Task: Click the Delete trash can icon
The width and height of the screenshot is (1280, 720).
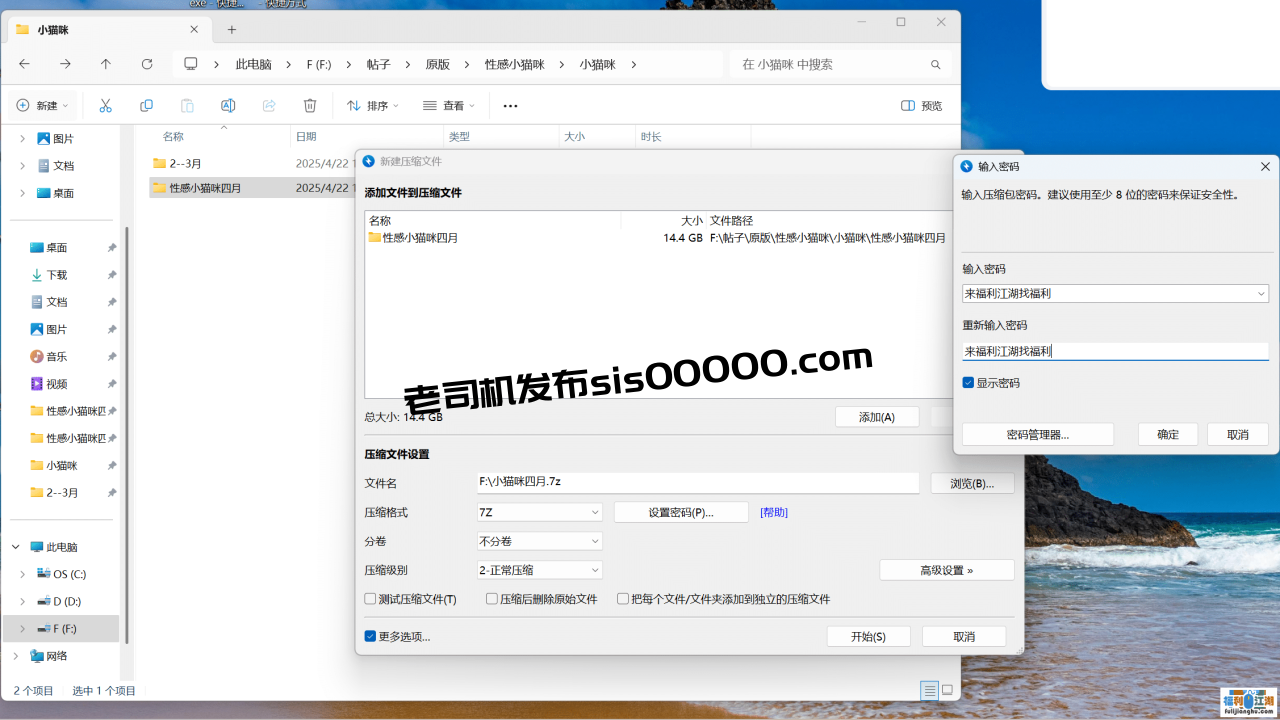Action: pyautogui.click(x=310, y=106)
